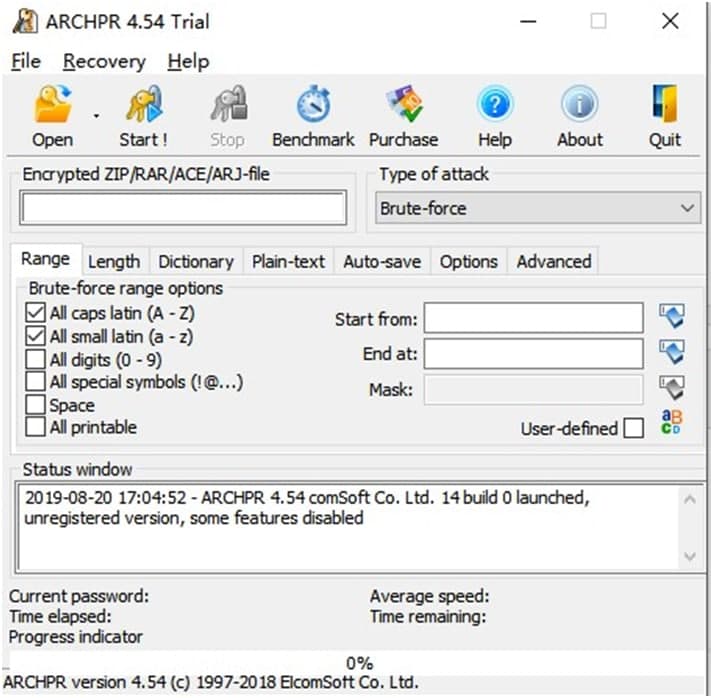Open the Recovery menu
The image size is (713, 698).
coord(104,61)
